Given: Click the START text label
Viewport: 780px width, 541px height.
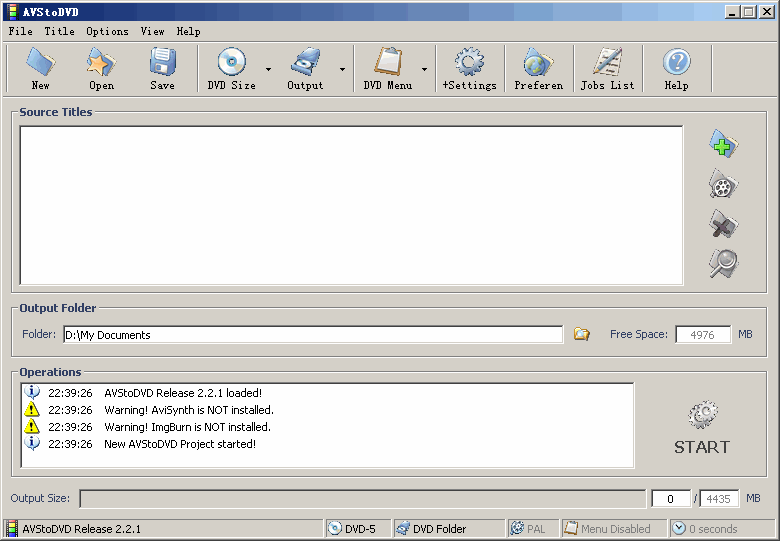Looking at the screenshot, I should (x=702, y=447).
